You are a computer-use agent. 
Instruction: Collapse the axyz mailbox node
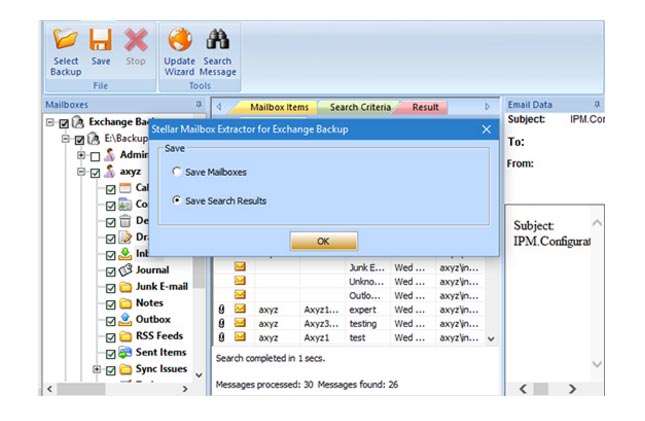pos(81,172)
